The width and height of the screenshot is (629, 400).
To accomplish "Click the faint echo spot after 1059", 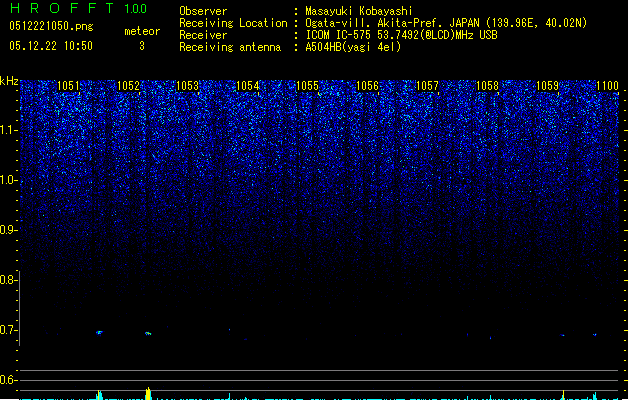I will click(562, 335).
